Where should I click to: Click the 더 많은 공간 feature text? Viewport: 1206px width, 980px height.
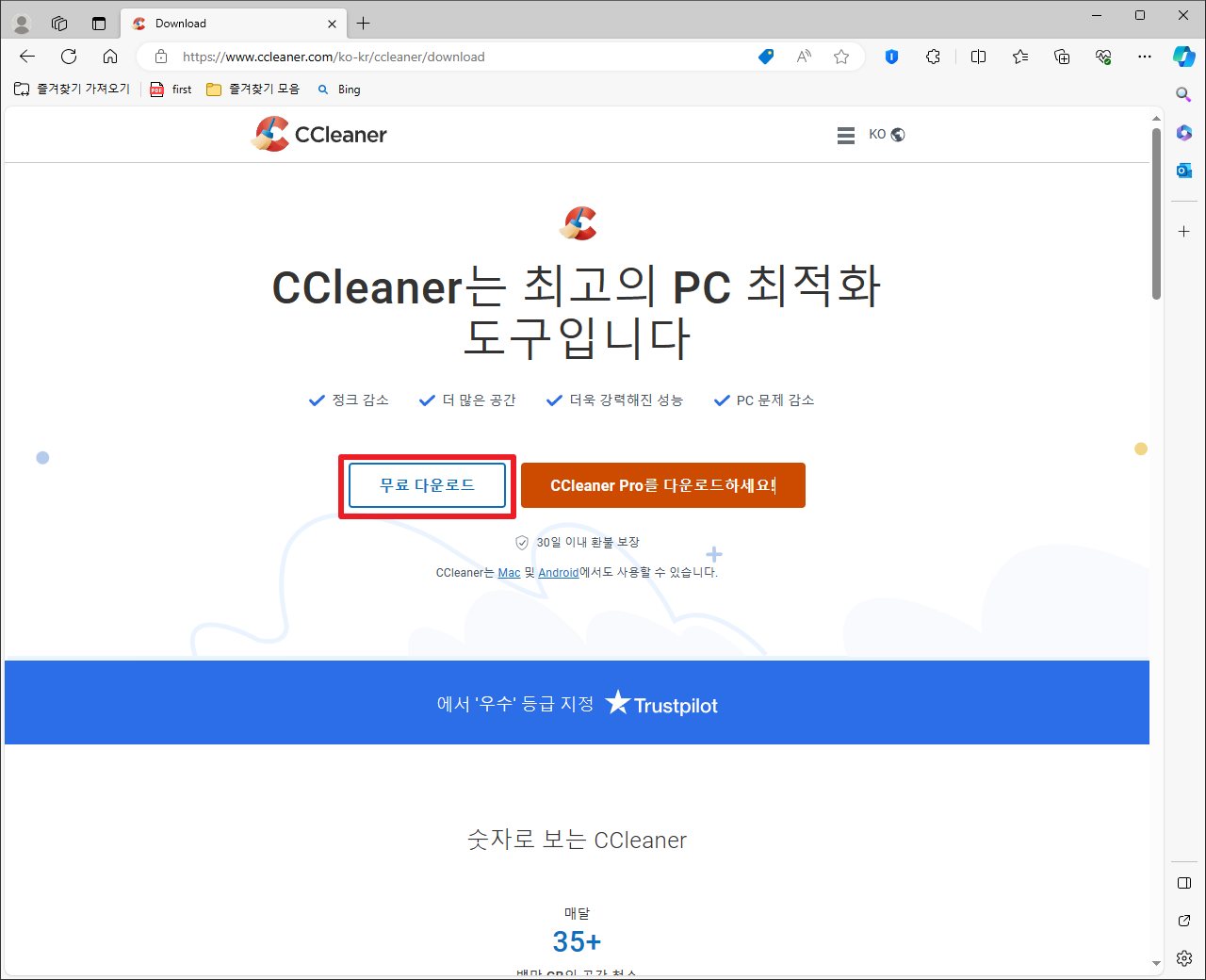480,400
